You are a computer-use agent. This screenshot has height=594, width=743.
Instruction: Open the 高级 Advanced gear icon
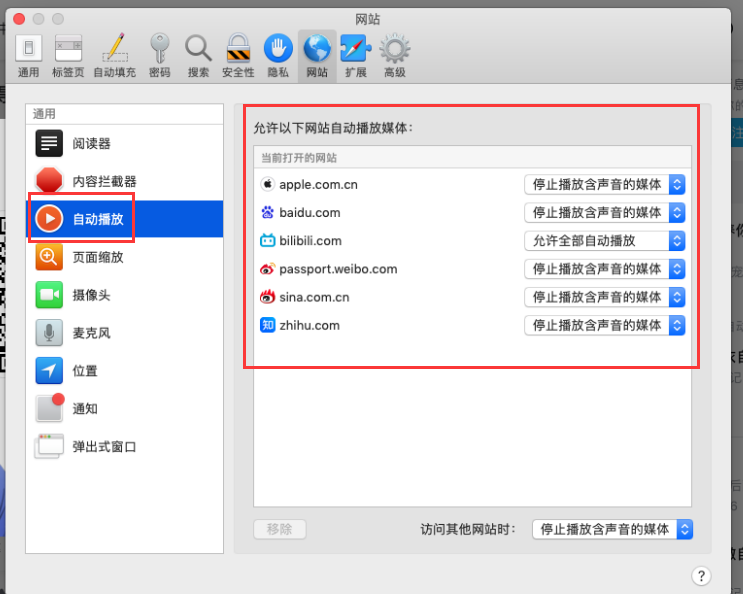(x=395, y=48)
